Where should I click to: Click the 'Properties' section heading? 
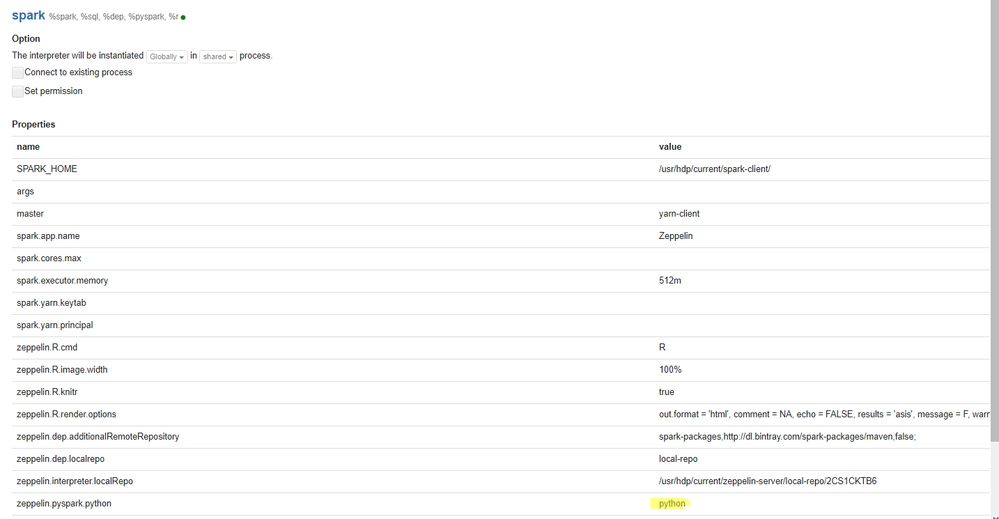click(x=33, y=124)
